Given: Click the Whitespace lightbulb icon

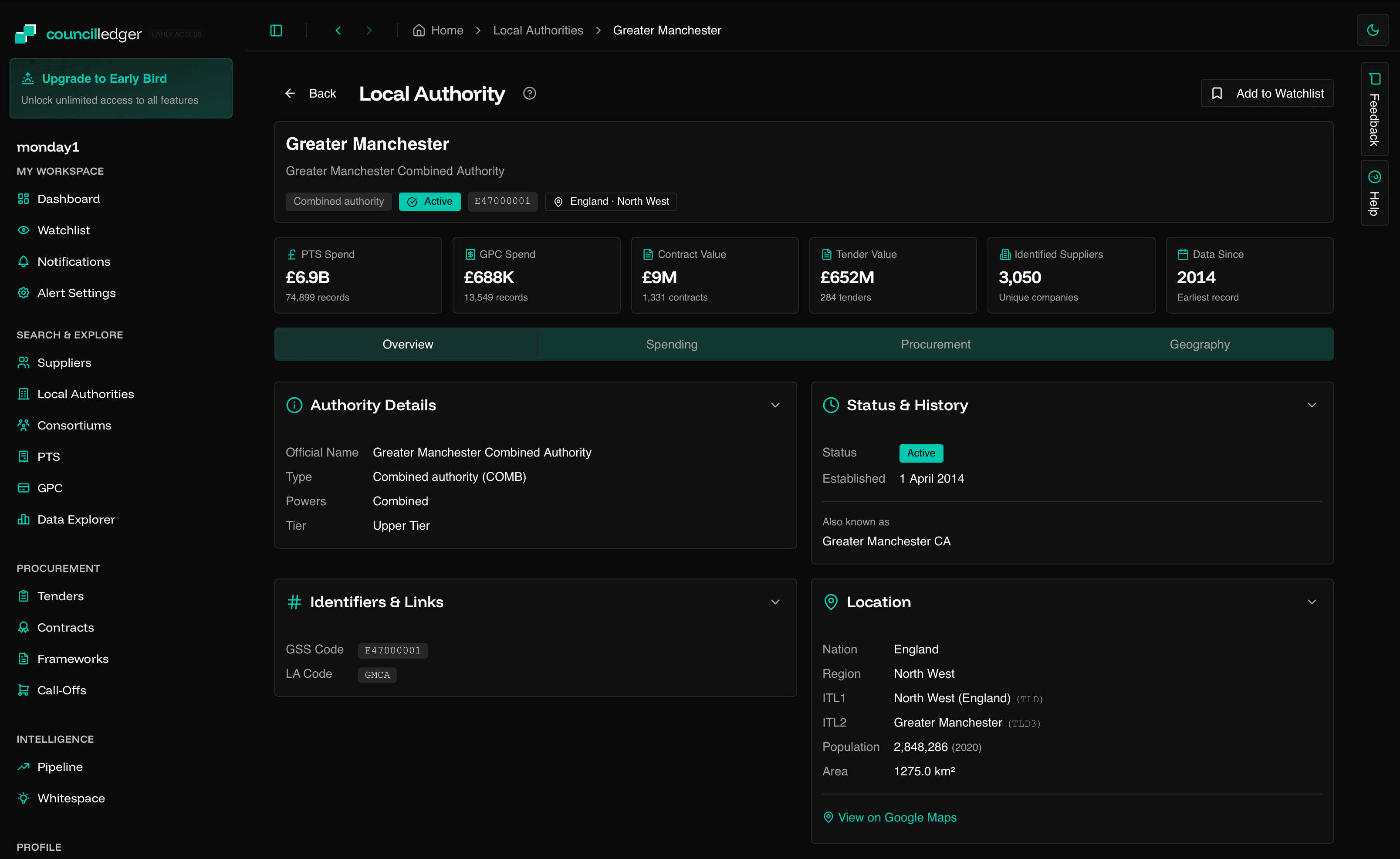Looking at the screenshot, I should click(x=23, y=798).
